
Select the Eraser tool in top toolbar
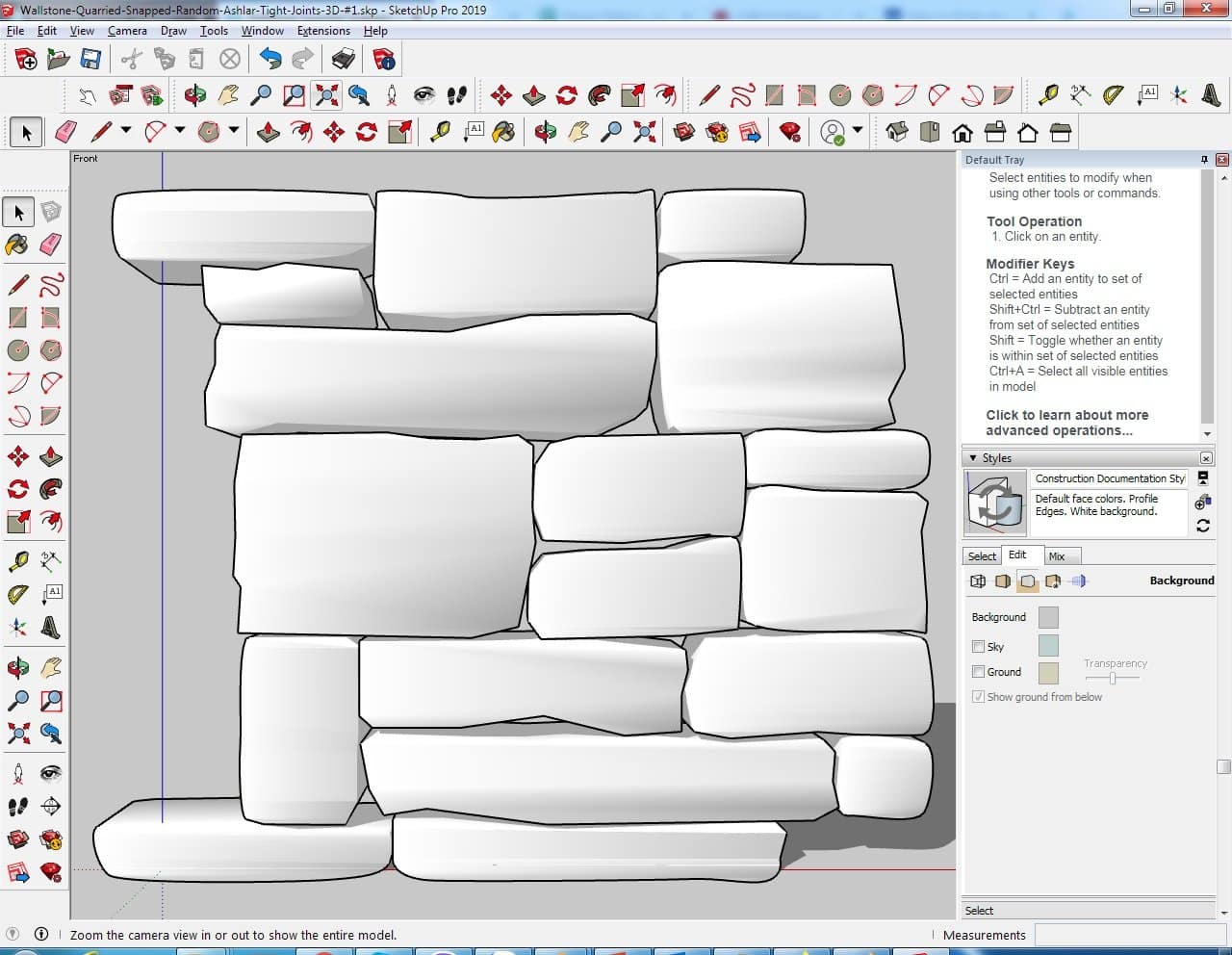point(66,132)
